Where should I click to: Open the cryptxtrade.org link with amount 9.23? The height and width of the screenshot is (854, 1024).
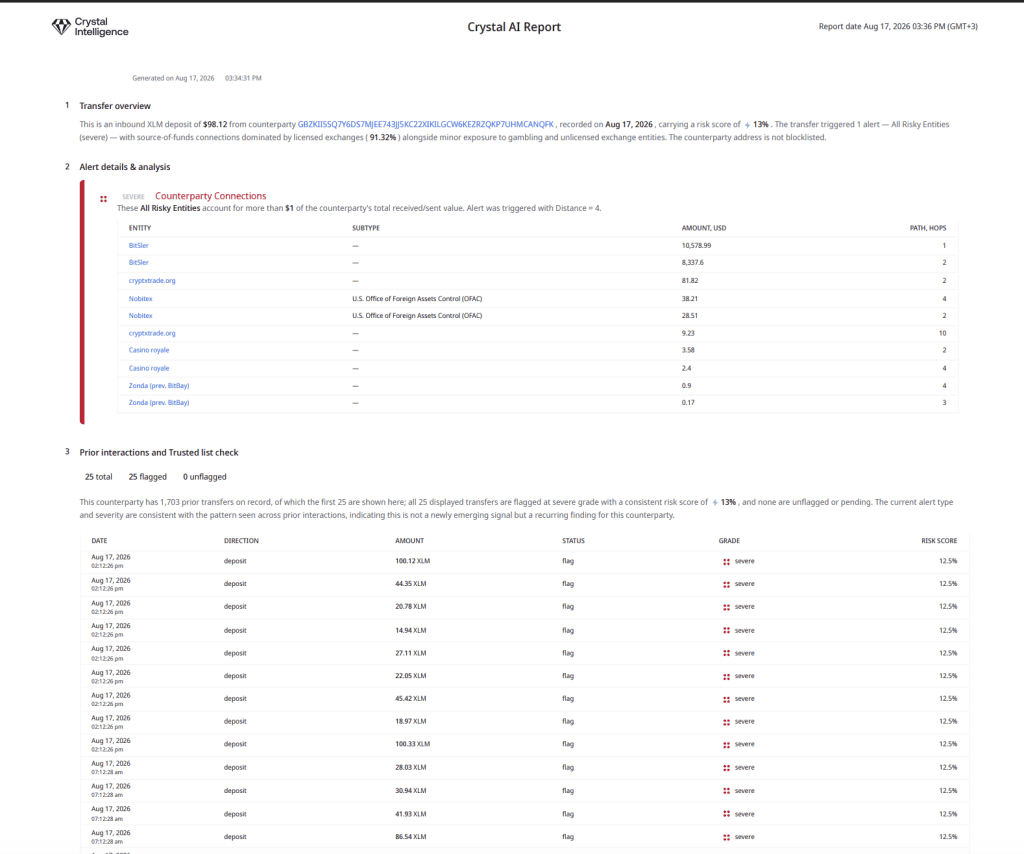click(152, 333)
